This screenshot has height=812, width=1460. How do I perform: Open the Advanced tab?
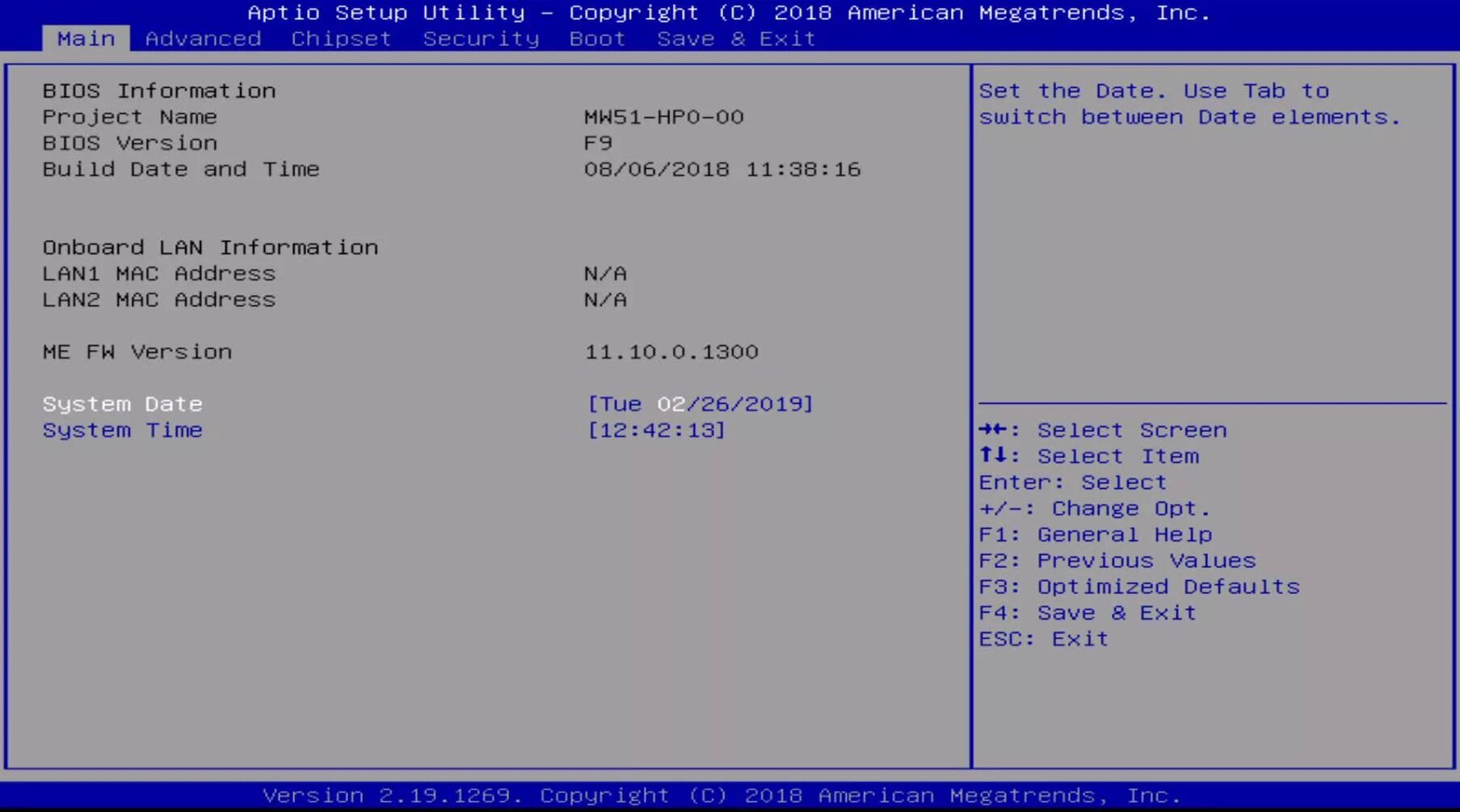tap(203, 39)
